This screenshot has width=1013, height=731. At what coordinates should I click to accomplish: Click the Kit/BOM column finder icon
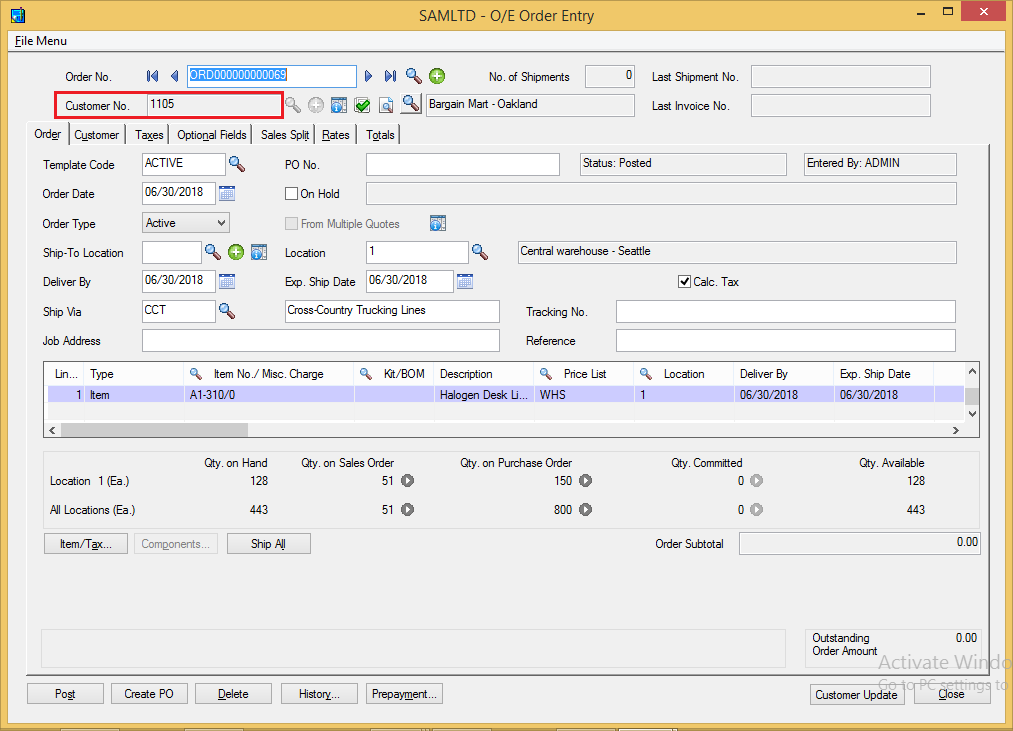pos(366,374)
